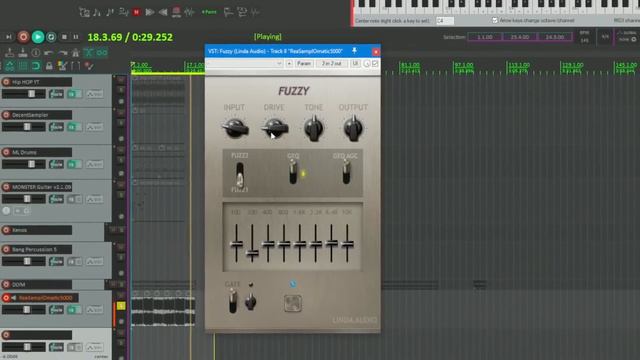This screenshot has width=640, height=360.
Task: Click the UI button in the FX window
Action: (355, 64)
